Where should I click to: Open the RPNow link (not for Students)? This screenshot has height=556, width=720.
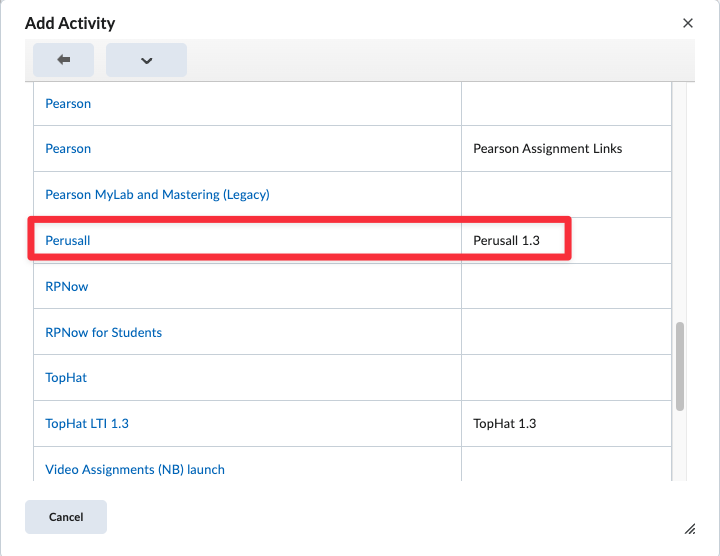point(67,286)
